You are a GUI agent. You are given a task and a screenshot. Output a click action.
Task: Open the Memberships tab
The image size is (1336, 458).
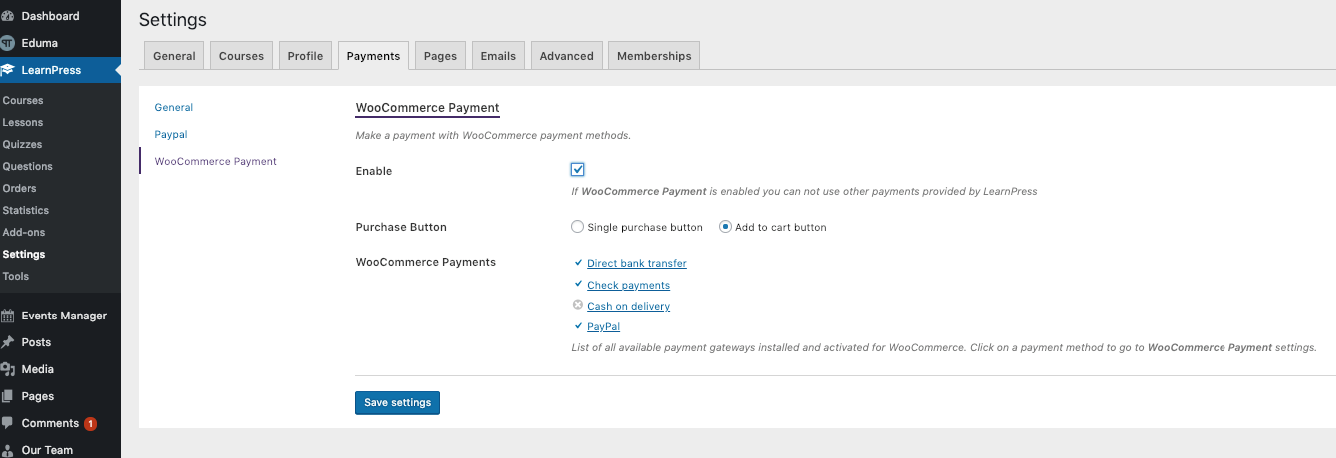click(x=654, y=56)
